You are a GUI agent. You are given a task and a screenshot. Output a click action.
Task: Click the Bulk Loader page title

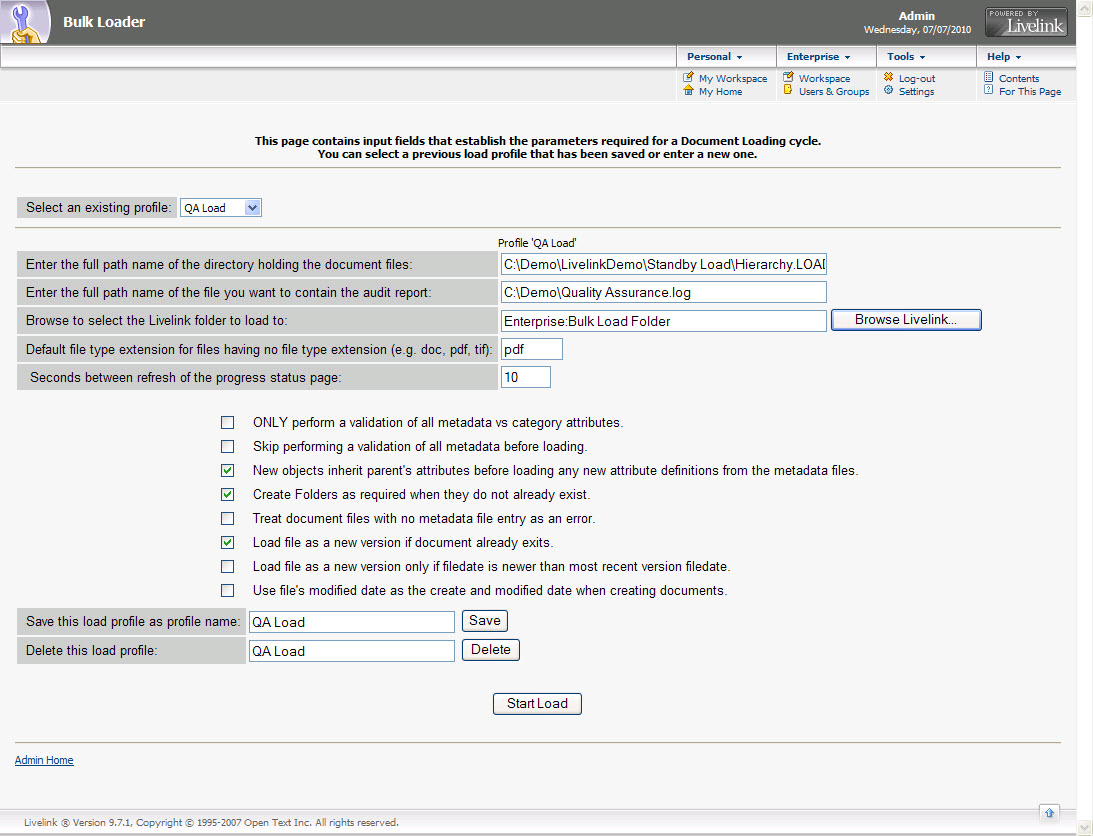point(104,22)
